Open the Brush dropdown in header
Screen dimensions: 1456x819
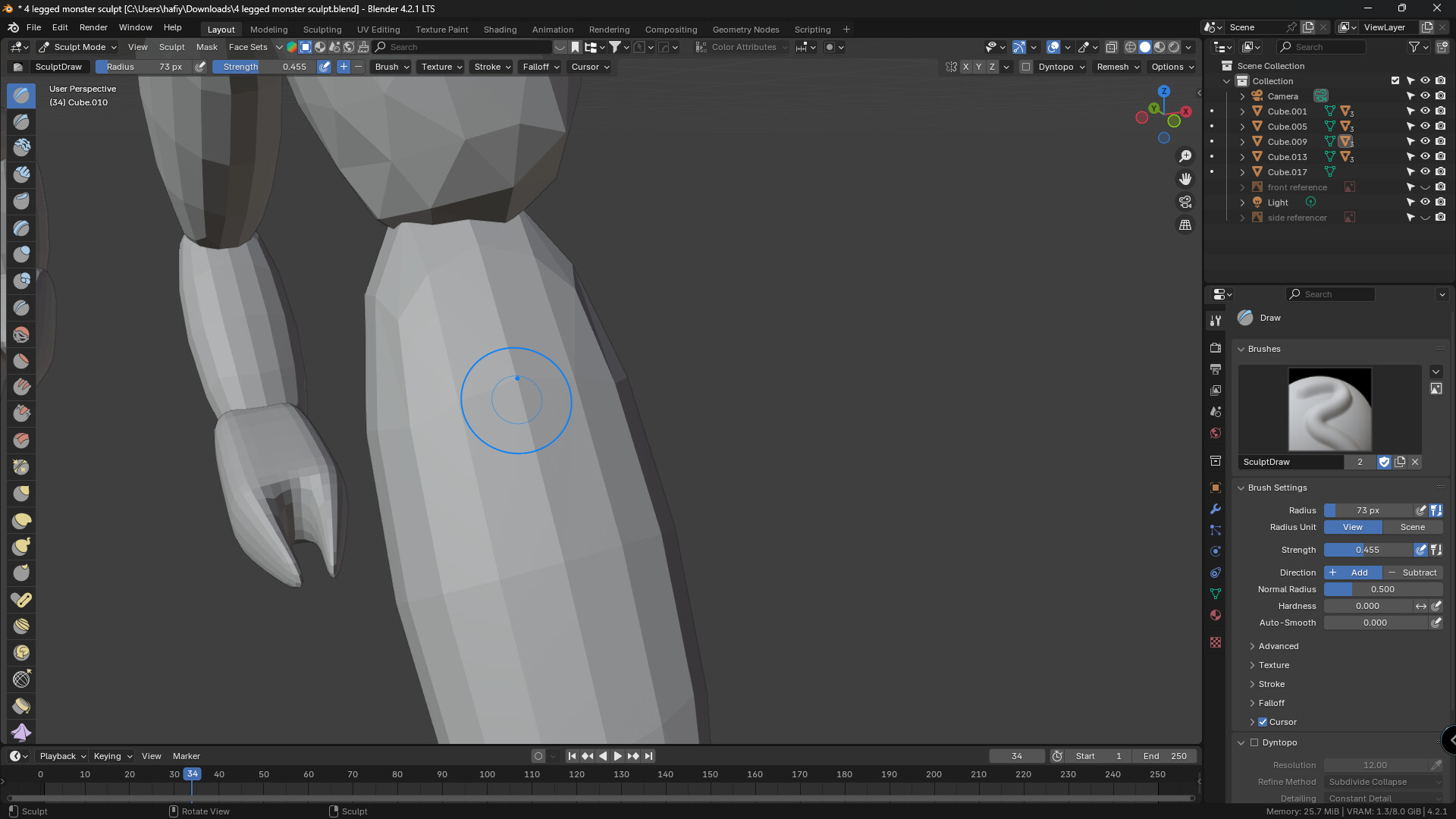click(x=392, y=67)
